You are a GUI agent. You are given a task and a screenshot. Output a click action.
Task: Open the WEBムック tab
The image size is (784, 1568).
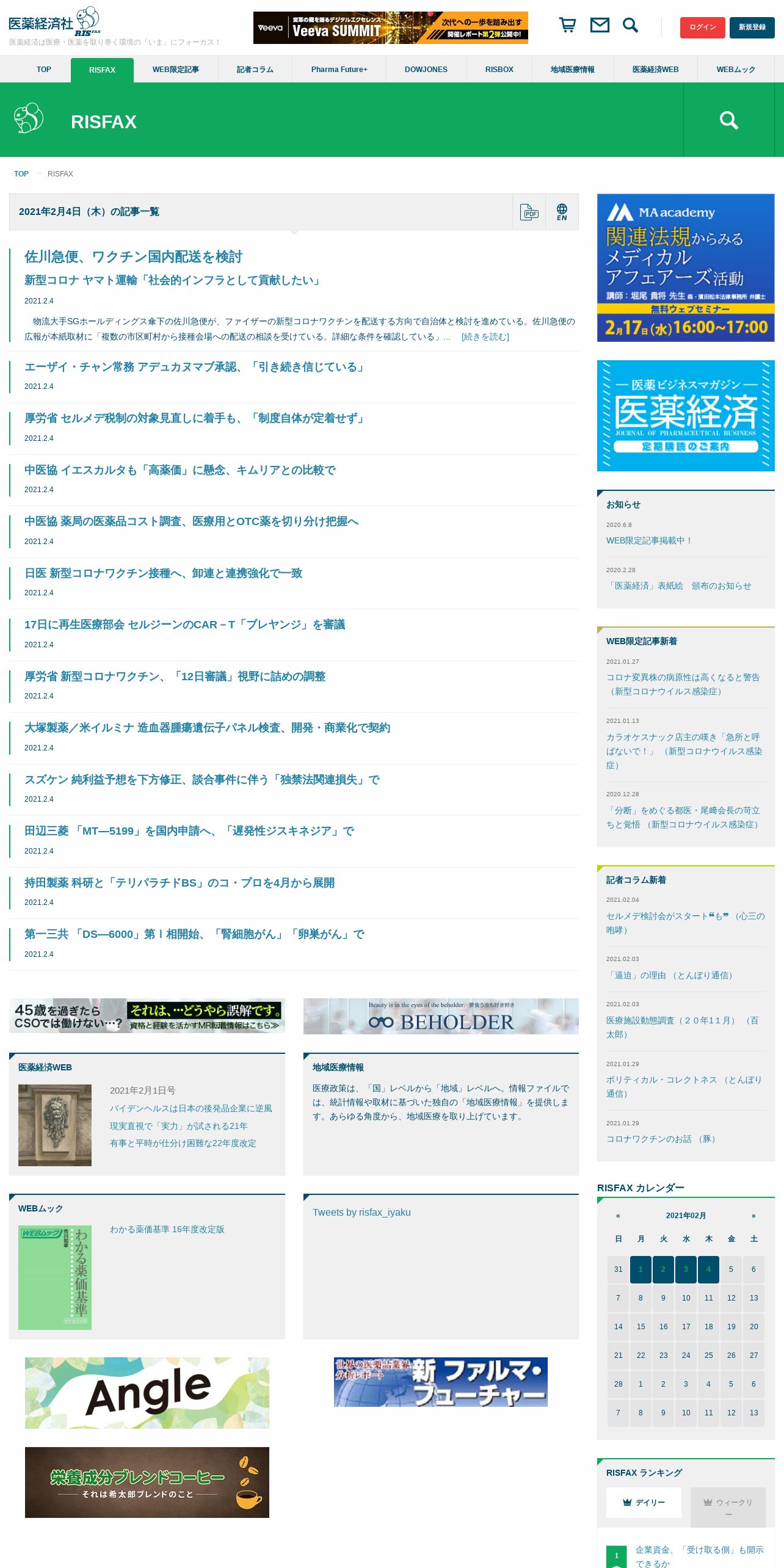pyautogui.click(x=736, y=70)
